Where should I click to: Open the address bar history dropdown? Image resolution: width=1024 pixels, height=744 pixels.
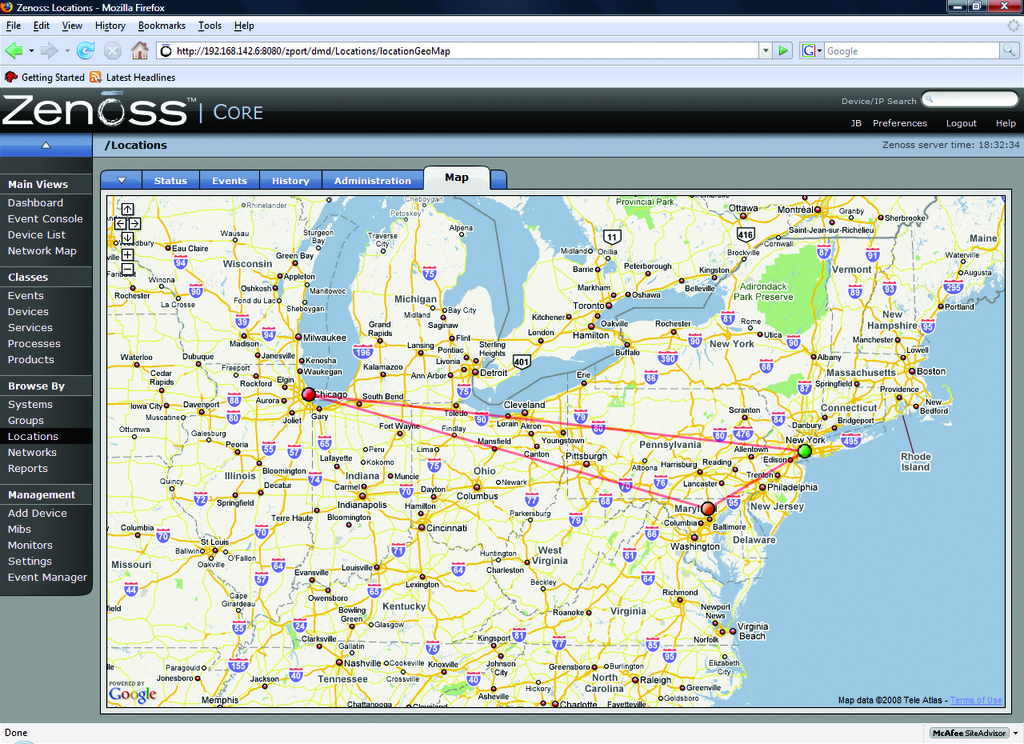[765, 50]
